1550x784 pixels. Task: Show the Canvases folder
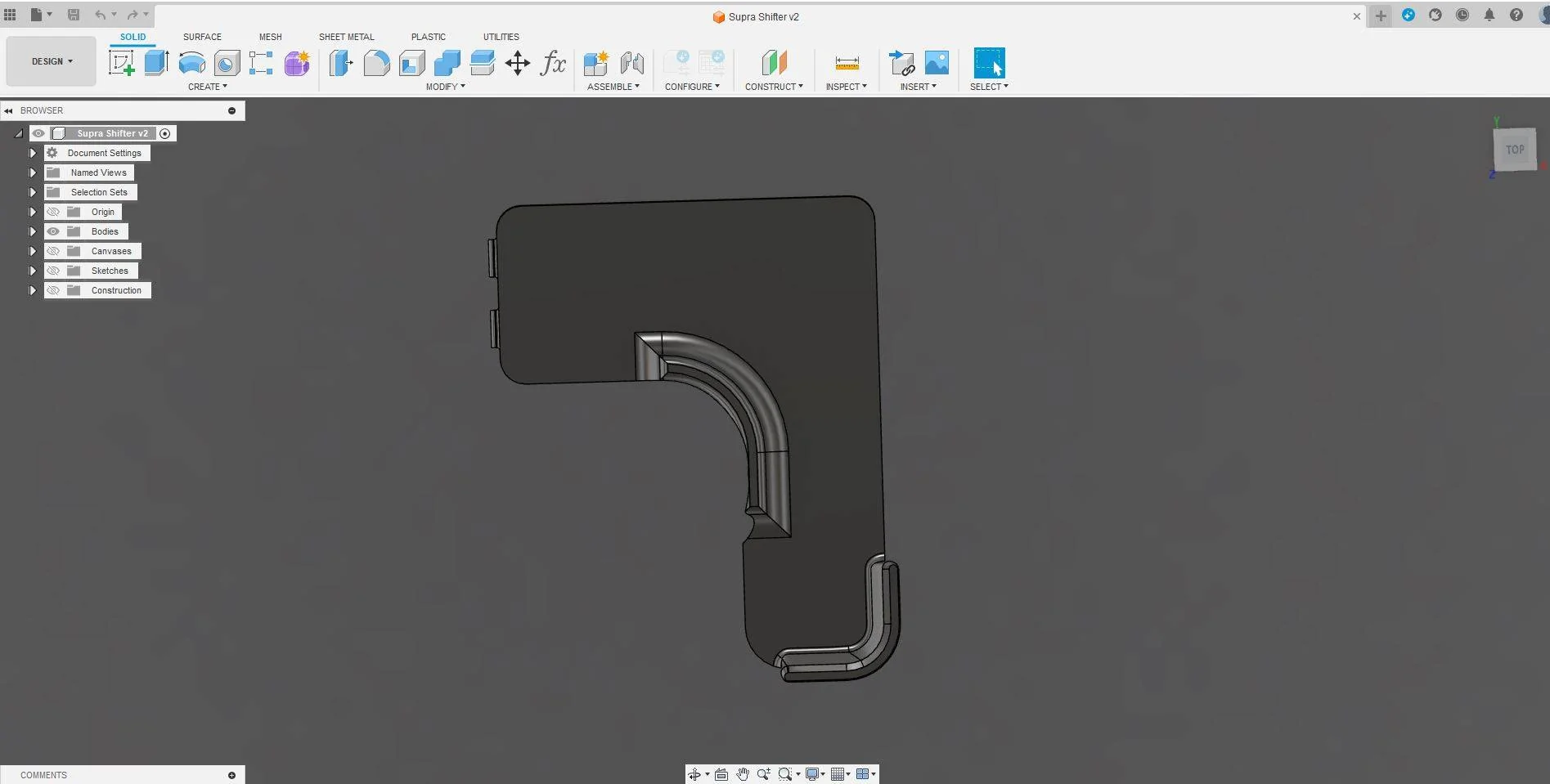click(x=53, y=251)
